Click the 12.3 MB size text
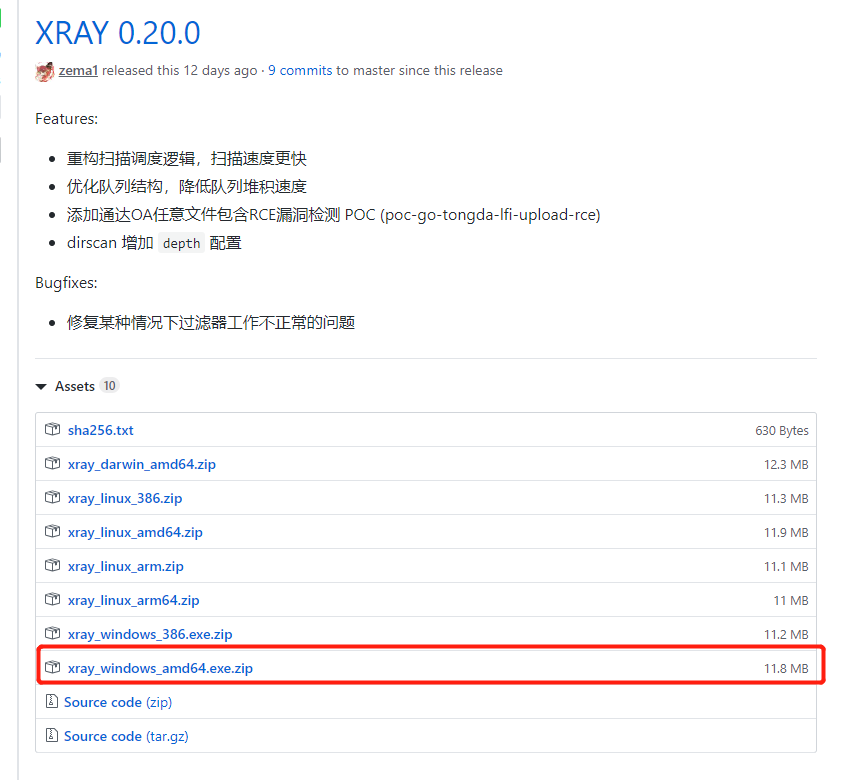 click(786, 465)
